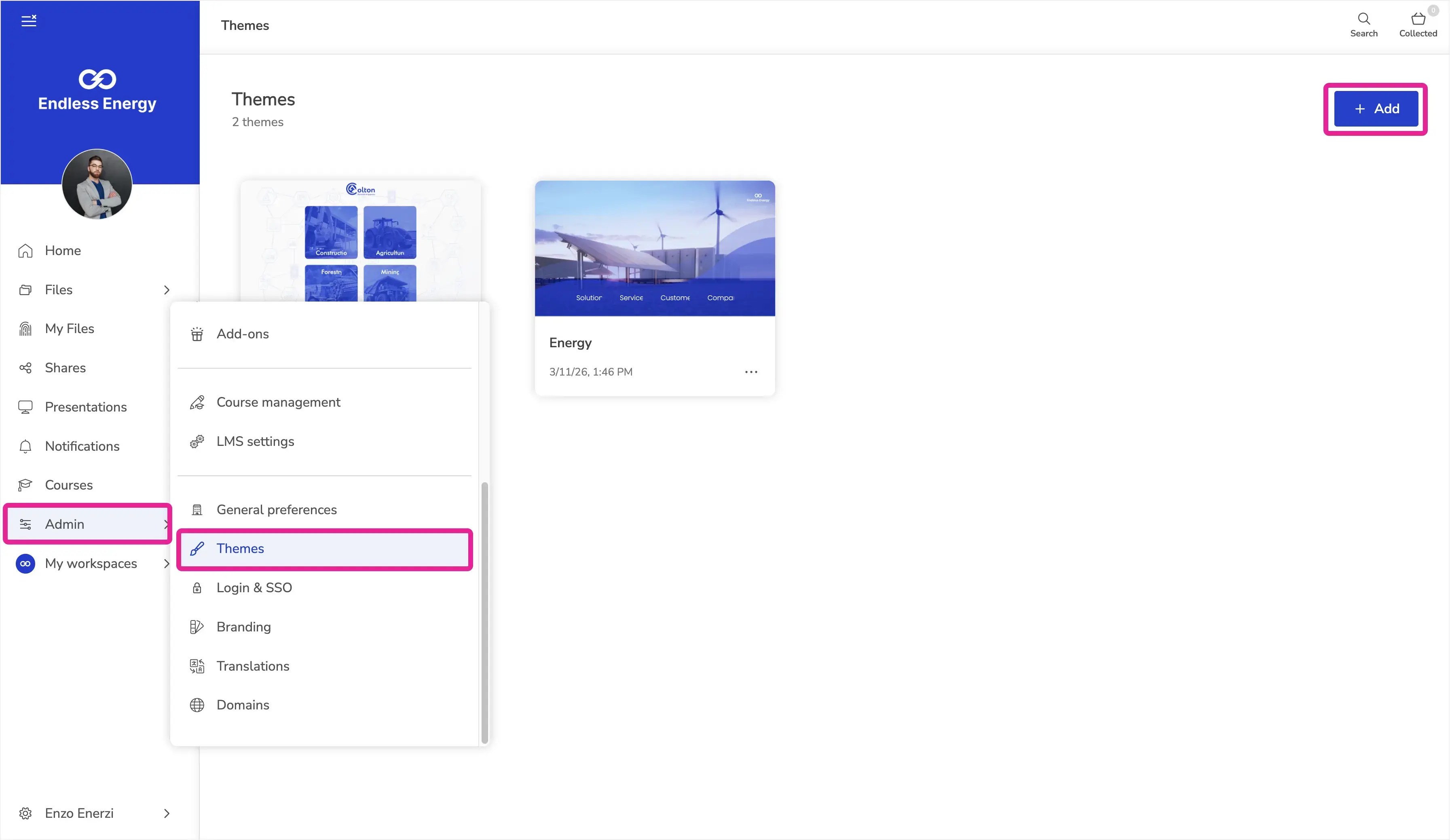Screen dimensions: 1450x840
Task: Go to Course management
Action: point(278,402)
